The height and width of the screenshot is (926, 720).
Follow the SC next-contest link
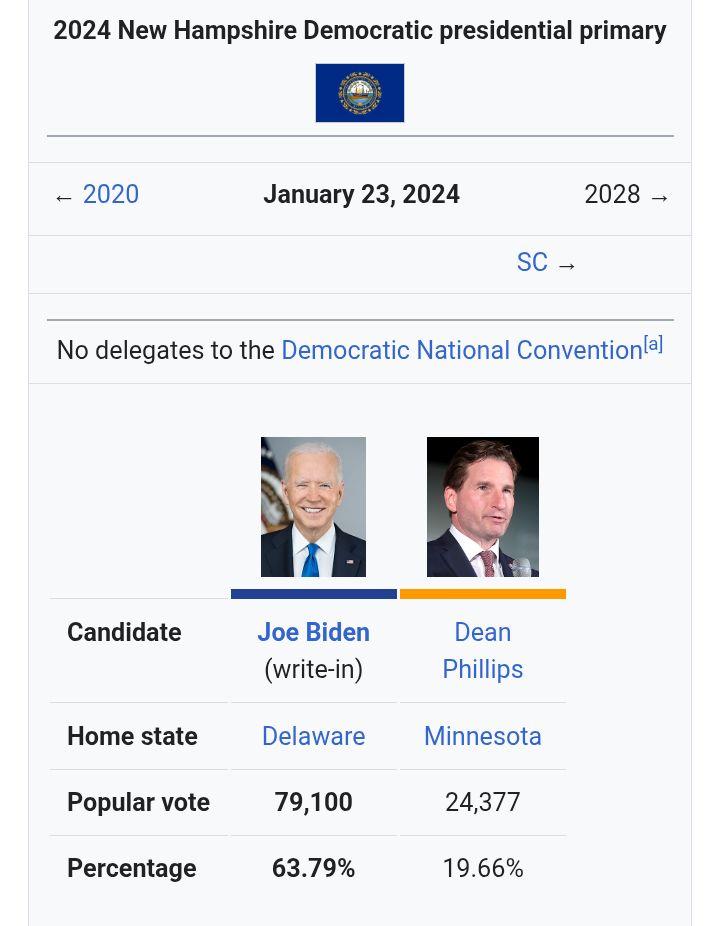(x=532, y=262)
